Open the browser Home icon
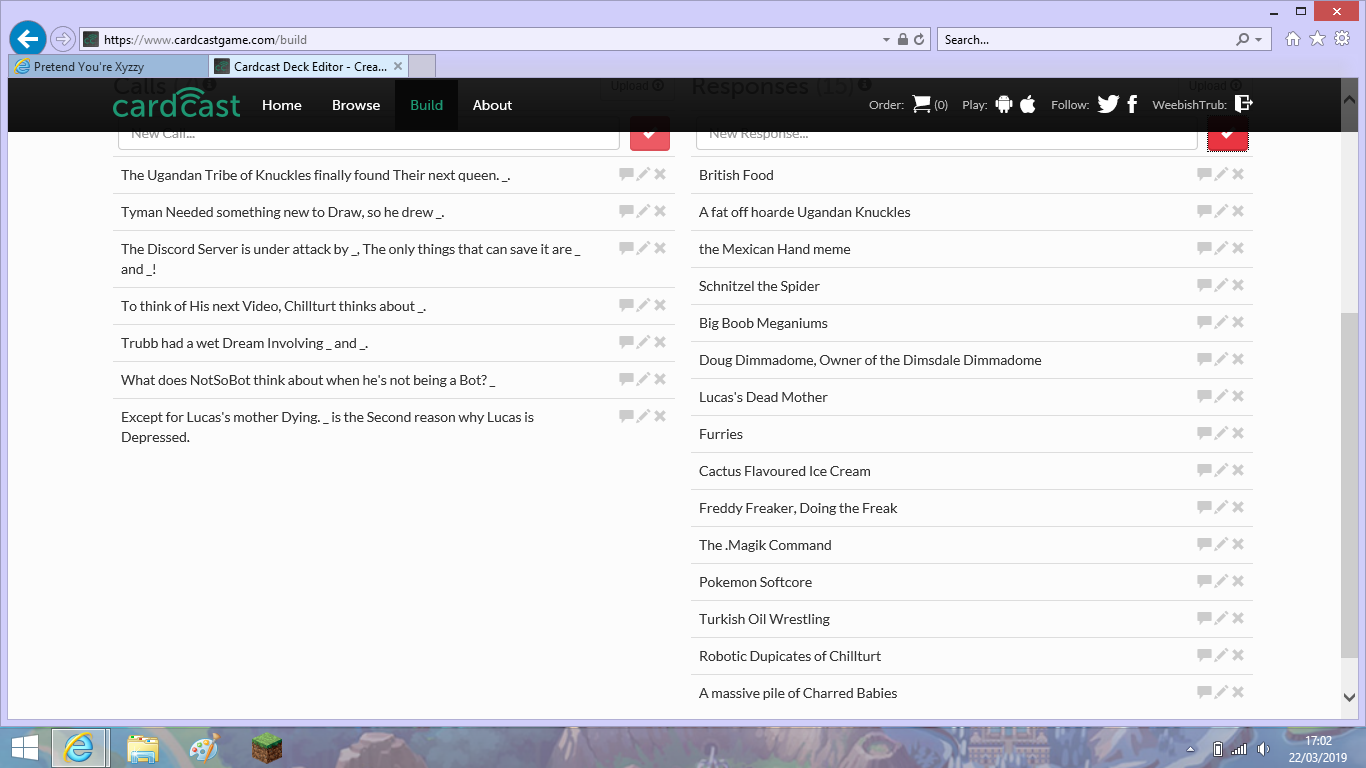Viewport: 1366px width, 768px height. coord(1293,39)
